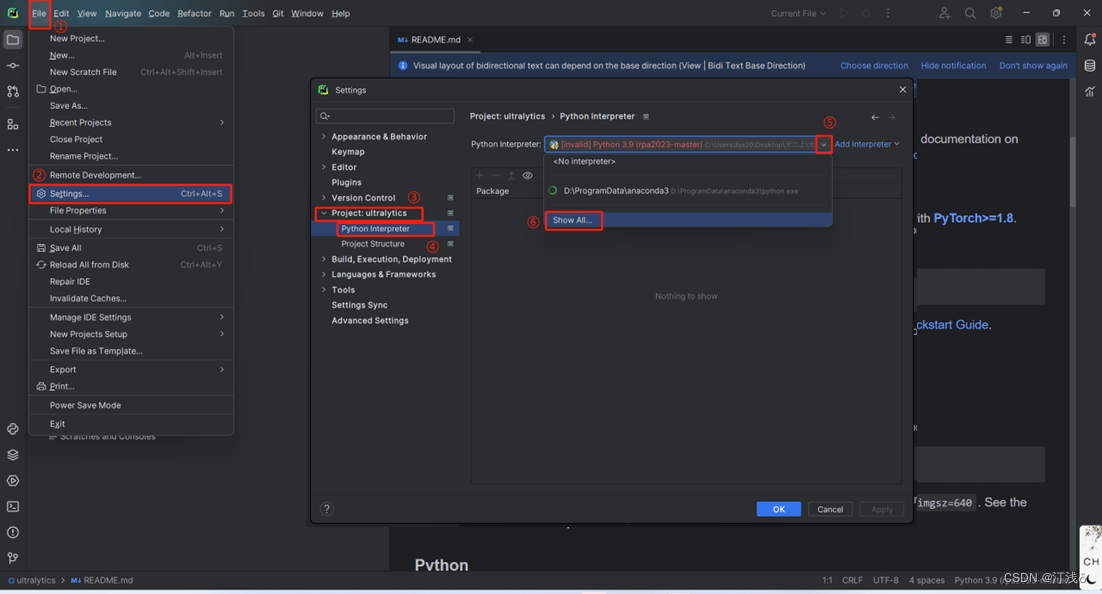Select the D:\ProgramData\anaconda3 interpreter
This screenshot has height=594, width=1102.
click(x=688, y=191)
